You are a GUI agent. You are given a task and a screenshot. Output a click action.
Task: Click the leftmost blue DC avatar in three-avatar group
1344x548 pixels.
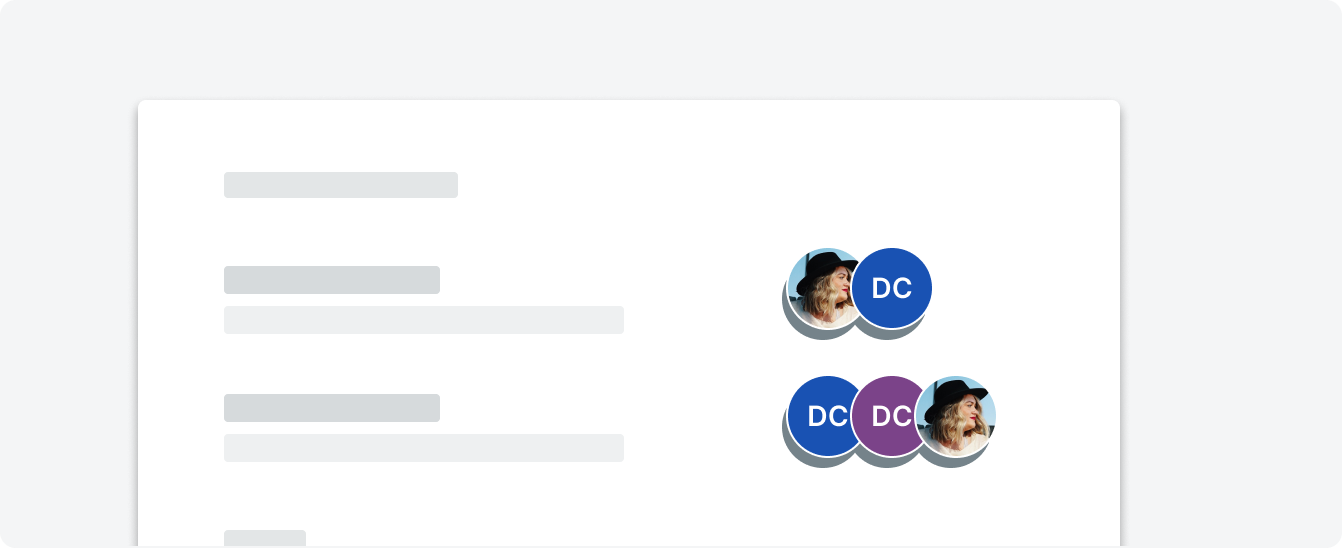(x=826, y=416)
